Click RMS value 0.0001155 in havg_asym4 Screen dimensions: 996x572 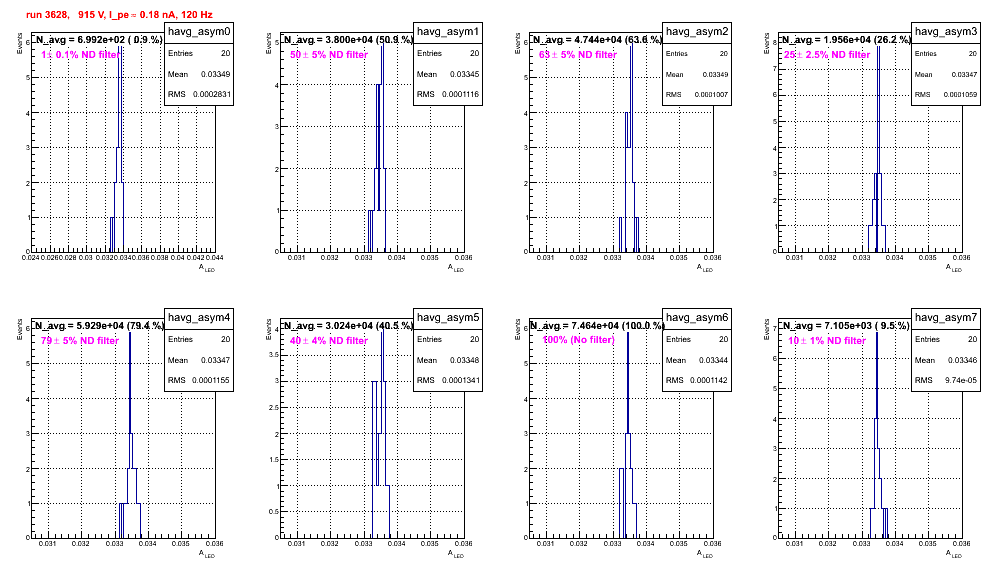[x=212, y=380]
